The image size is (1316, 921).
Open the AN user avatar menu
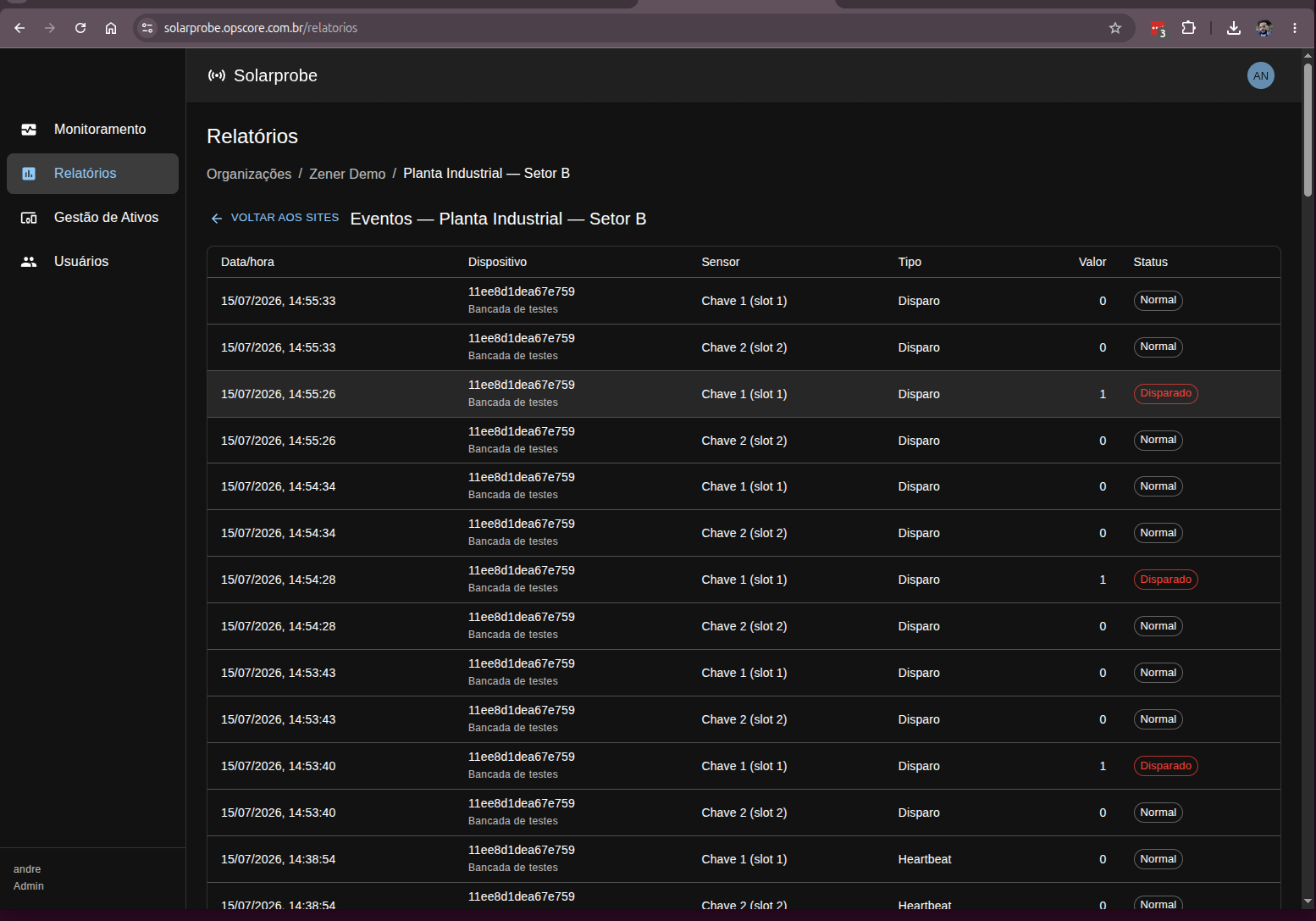point(1261,75)
